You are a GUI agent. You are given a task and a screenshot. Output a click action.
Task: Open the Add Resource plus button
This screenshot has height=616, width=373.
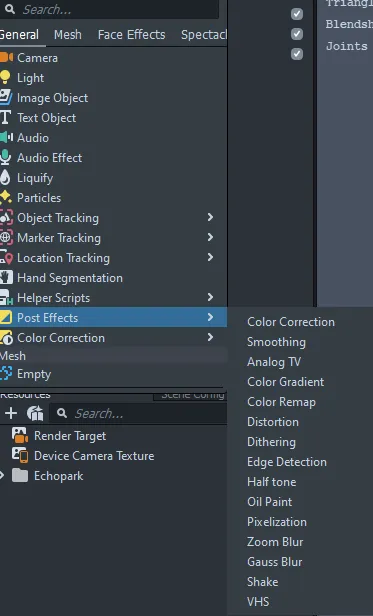11,413
